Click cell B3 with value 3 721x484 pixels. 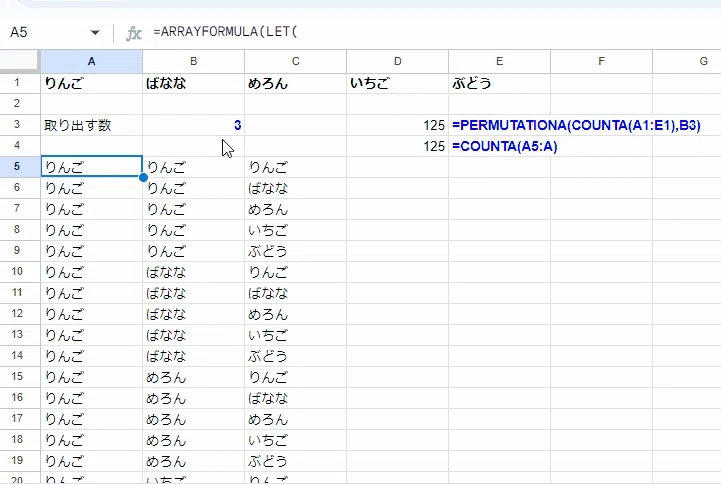(x=194, y=125)
